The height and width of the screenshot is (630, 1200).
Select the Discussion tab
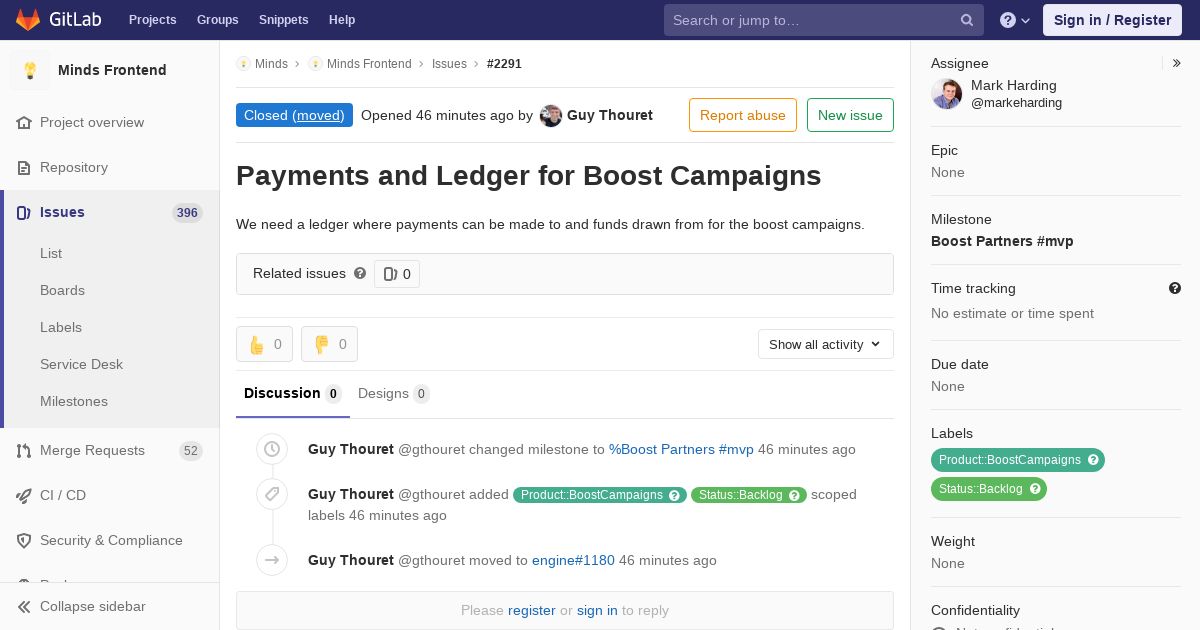pos(293,393)
